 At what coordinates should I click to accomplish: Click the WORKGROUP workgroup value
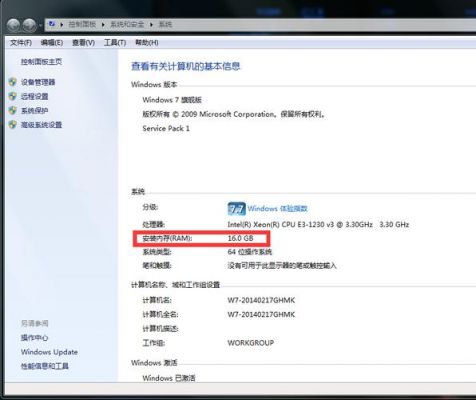pos(251,343)
